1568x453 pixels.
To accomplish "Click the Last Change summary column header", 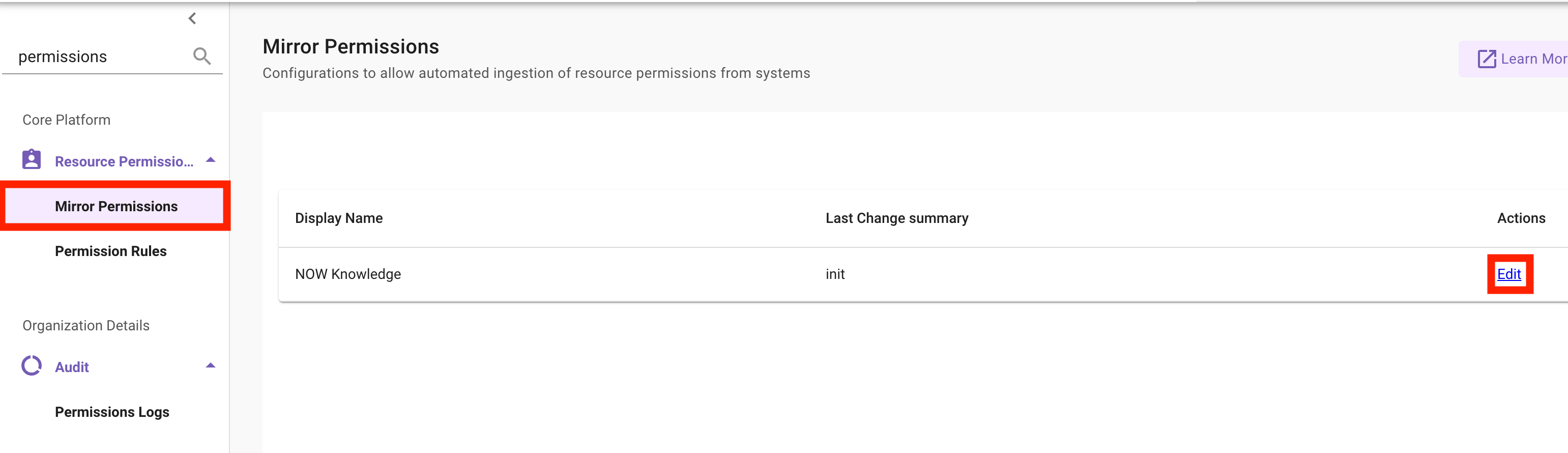I will click(896, 218).
